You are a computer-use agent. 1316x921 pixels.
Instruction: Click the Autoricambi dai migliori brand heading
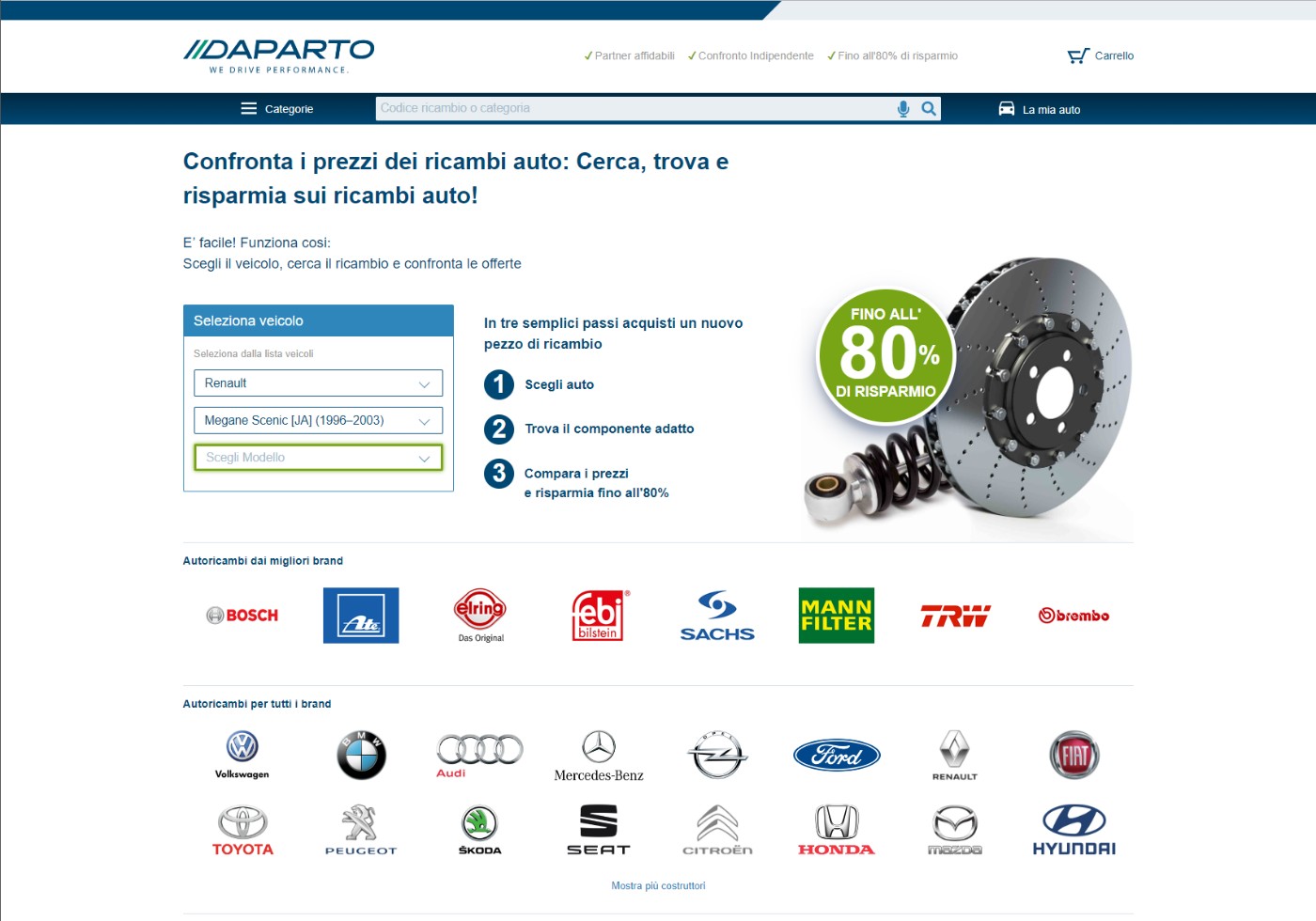click(263, 561)
